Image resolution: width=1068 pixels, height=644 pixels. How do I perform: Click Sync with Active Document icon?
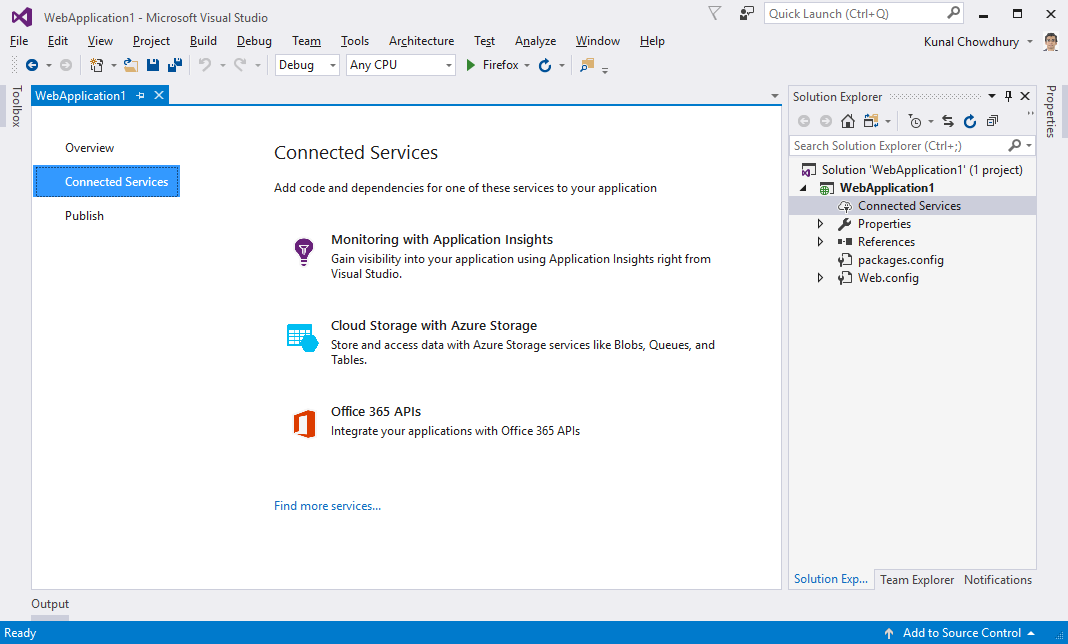(947, 121)
